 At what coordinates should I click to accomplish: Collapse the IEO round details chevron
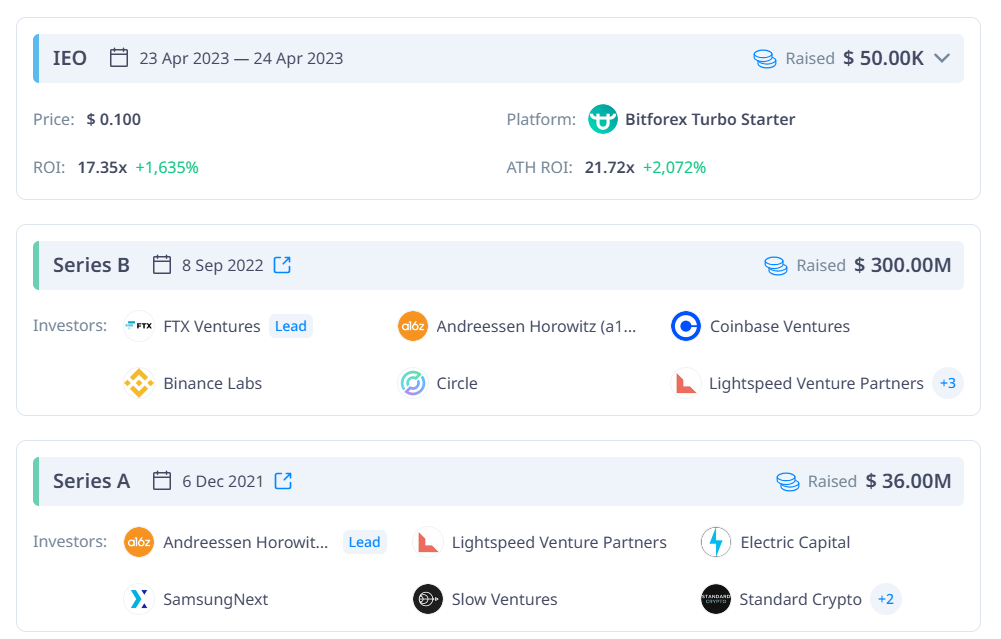942,58
